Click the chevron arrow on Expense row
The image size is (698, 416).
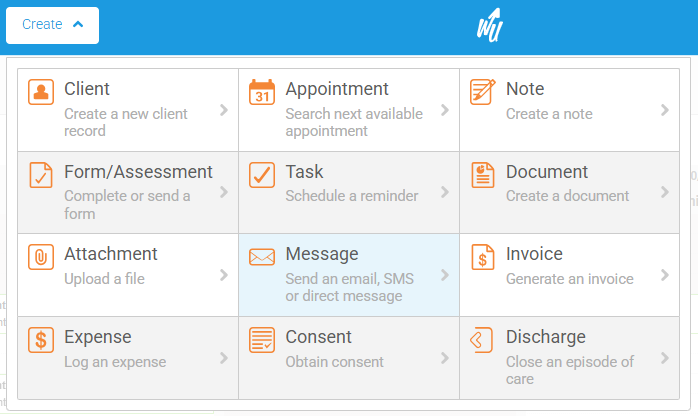point(224,358)
